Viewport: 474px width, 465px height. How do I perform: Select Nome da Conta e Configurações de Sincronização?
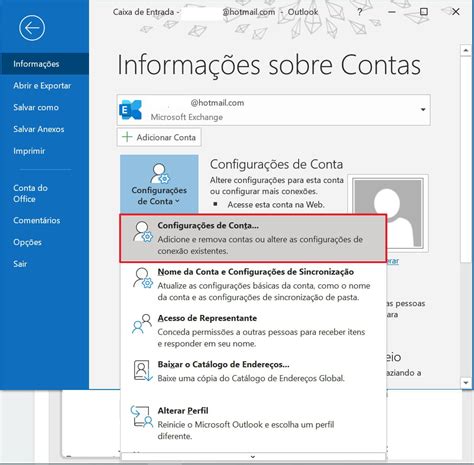click(253, 284)
